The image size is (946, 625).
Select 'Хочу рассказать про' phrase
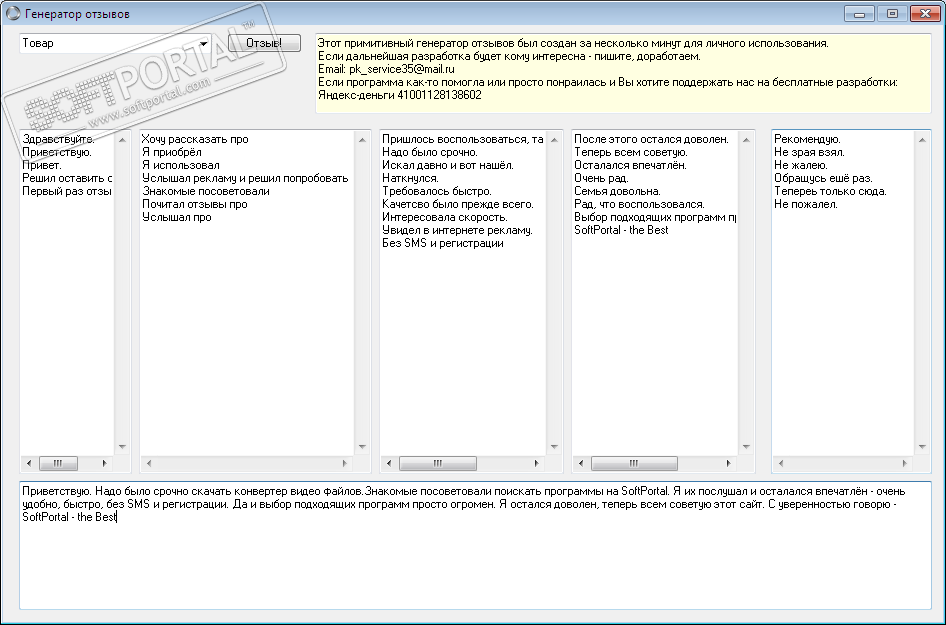tap(195, 139)
